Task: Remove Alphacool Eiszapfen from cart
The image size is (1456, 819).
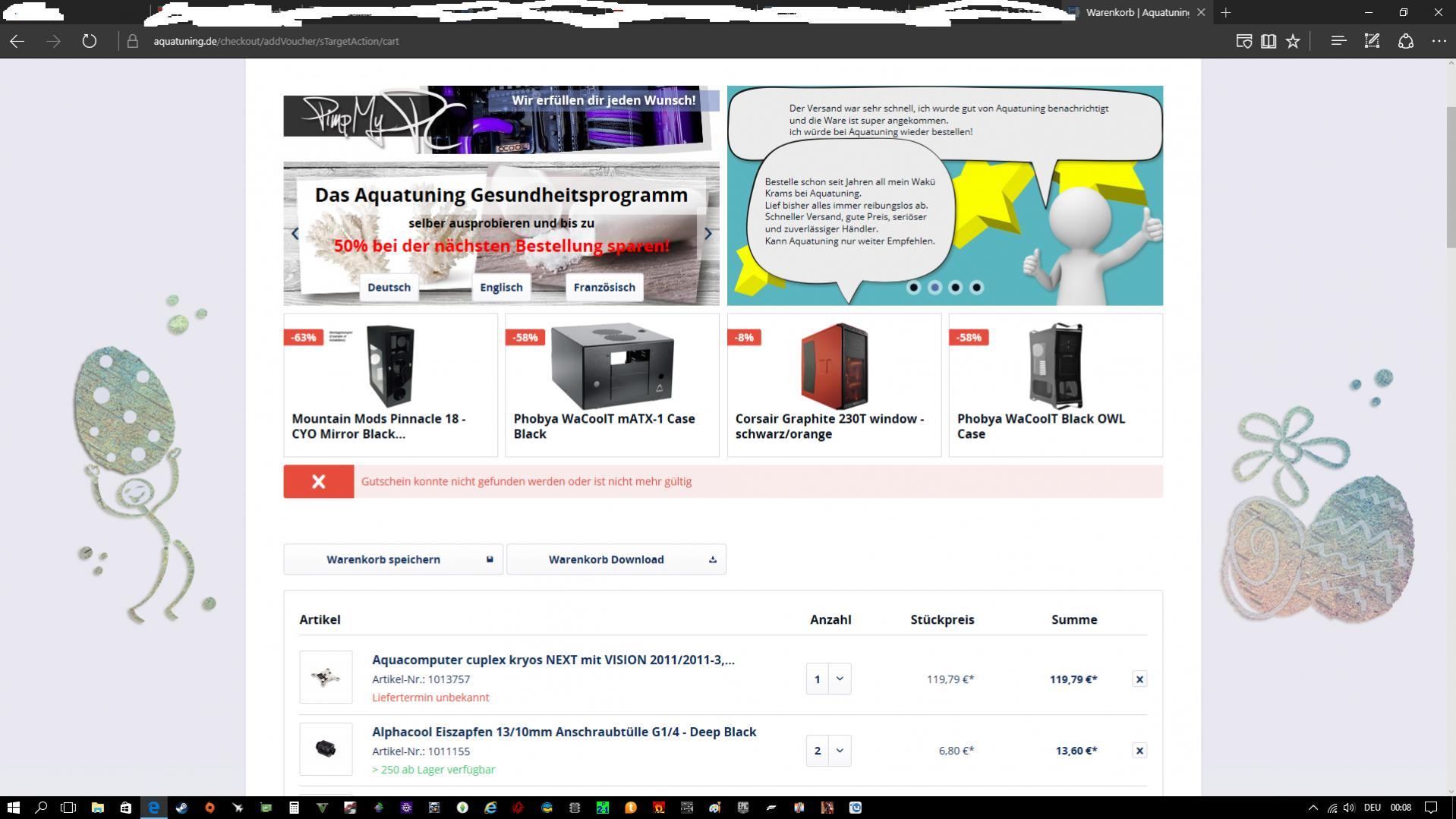Action: point(1139,751)
